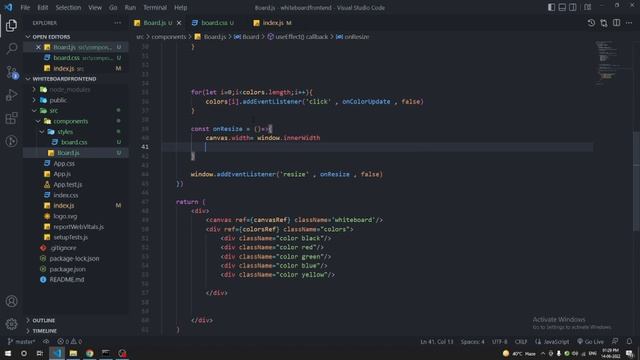640x360 pixels.
Task: Open the Manage gear icon
Action: [x=11, y=324]
